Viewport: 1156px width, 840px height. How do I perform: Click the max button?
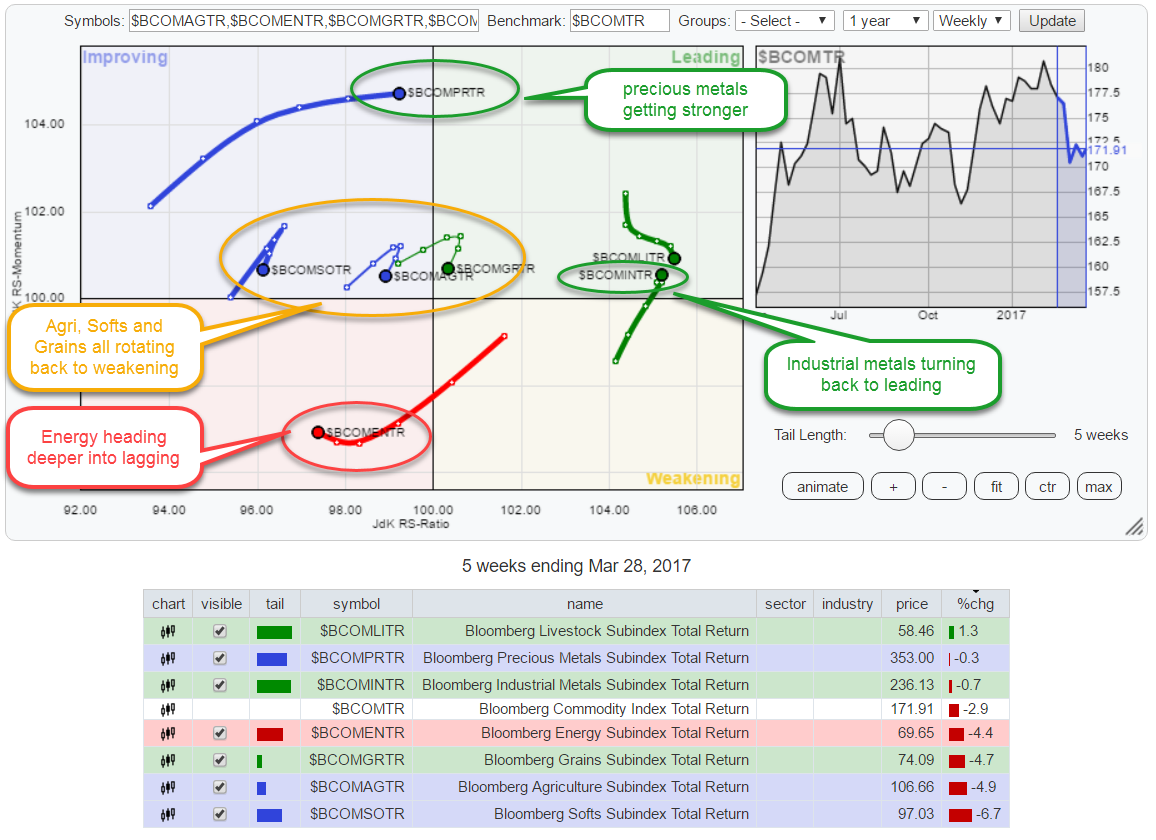(1098, 487)
